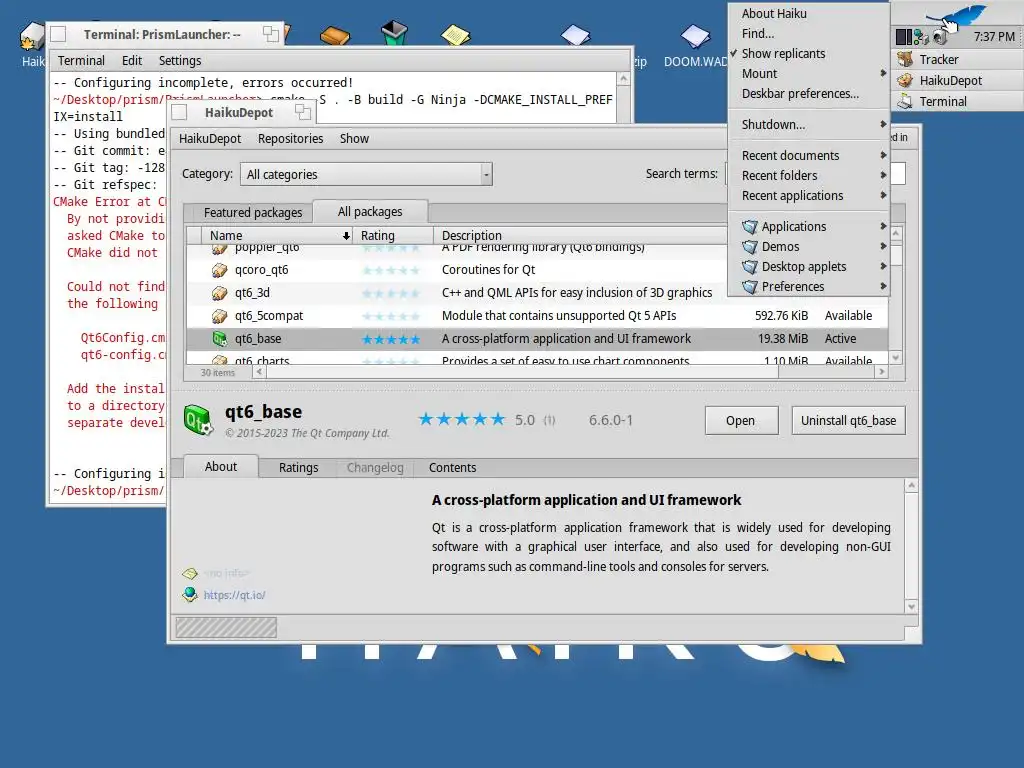This screenshot has height=768, width=1024.
Task: Open the HaikuDepot menu in menu bar
Action: (210, 138)
